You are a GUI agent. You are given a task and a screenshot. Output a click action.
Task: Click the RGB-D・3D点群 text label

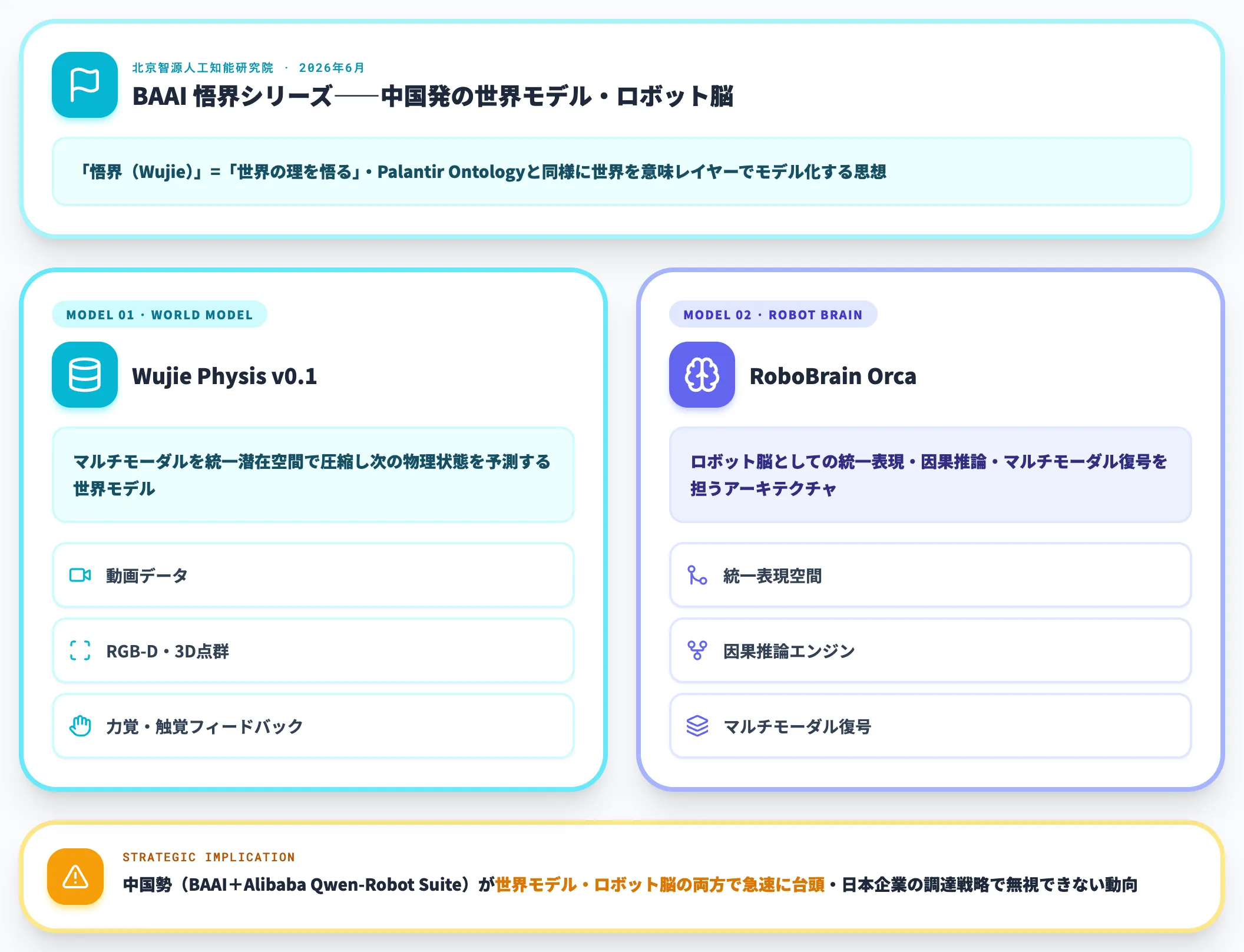pyautogui.click(x=168, y=651)
